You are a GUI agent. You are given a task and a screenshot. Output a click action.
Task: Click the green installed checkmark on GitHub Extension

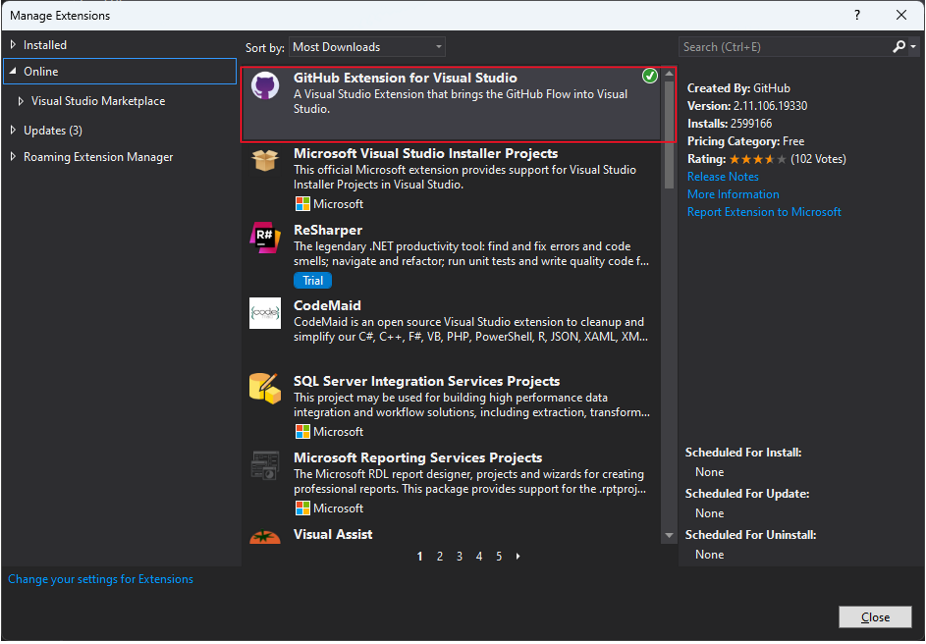pos(649,75)
